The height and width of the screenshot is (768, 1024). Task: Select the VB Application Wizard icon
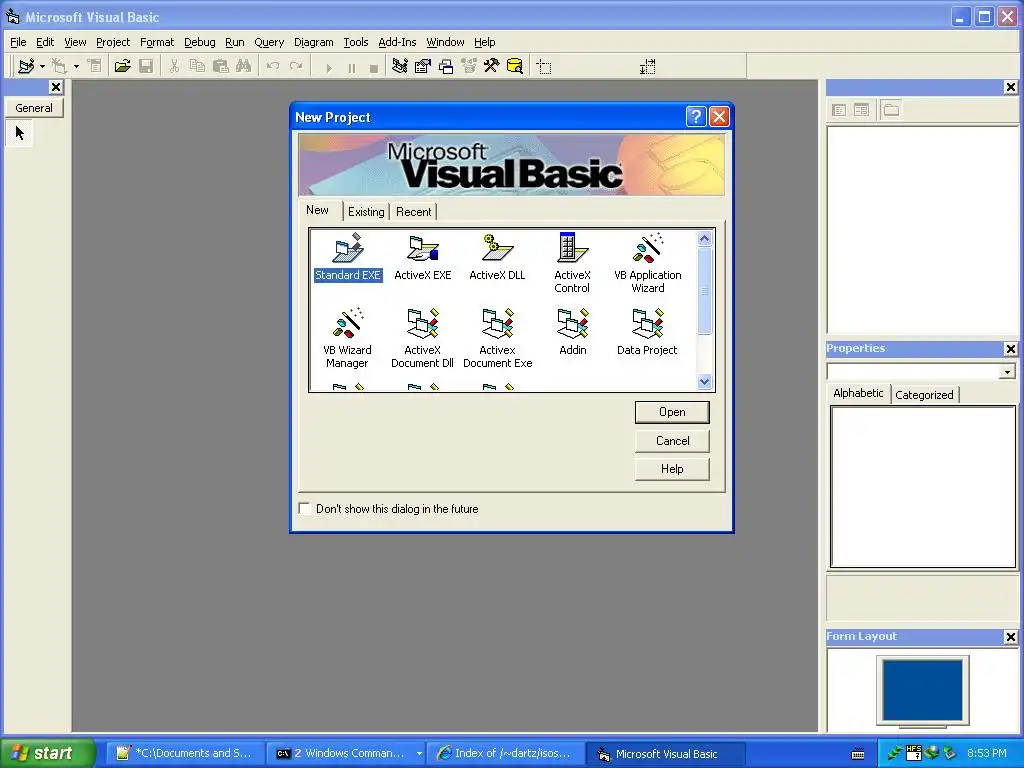[x=648, y=263]
